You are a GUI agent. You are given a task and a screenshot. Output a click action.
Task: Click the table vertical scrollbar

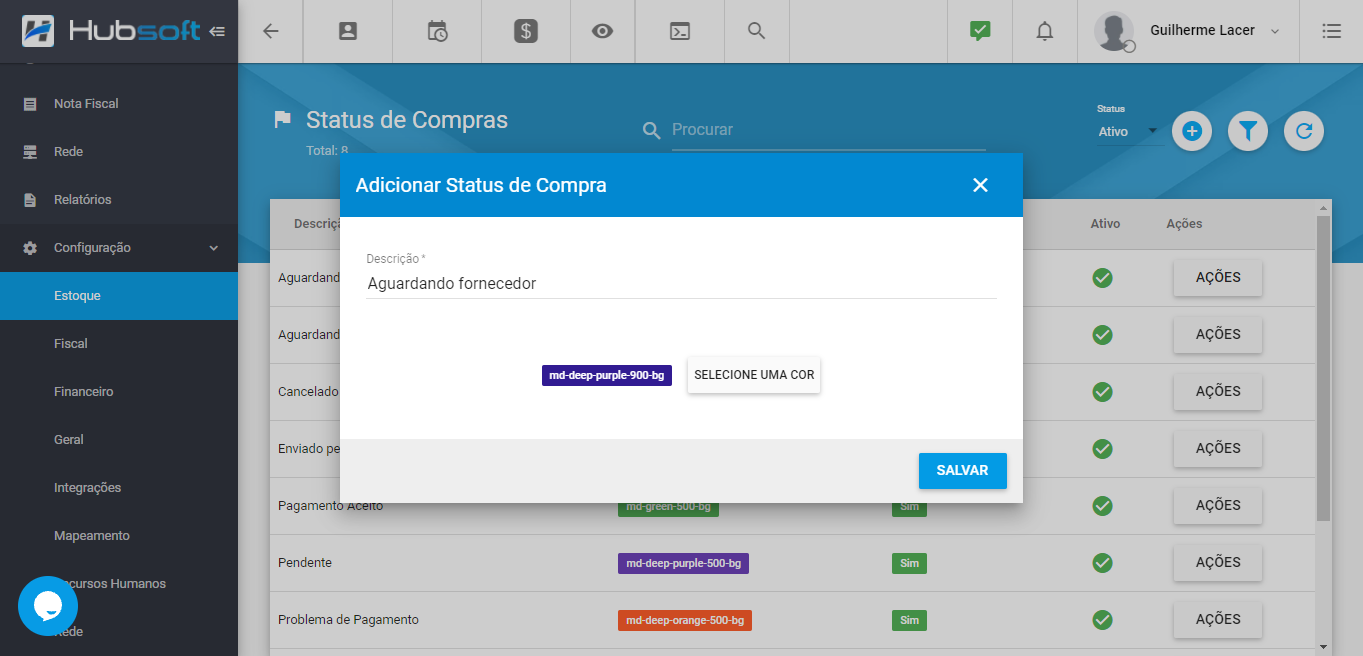click(1323, 368)
